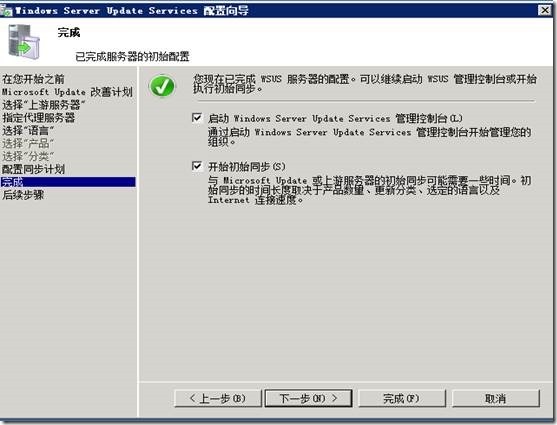Viewport: 557px width, 425px height.
Task: Open 选择"语言" step
Action: pos(28,130)
